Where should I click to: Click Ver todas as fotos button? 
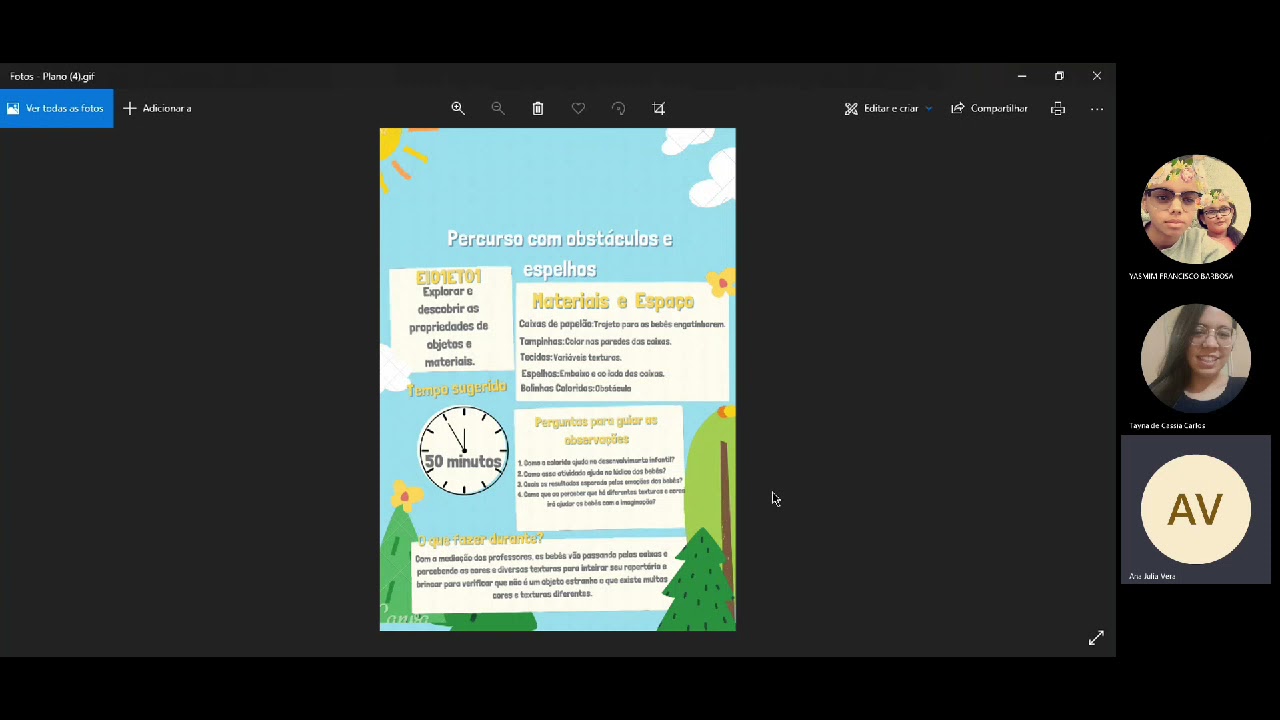pos(57,108)
